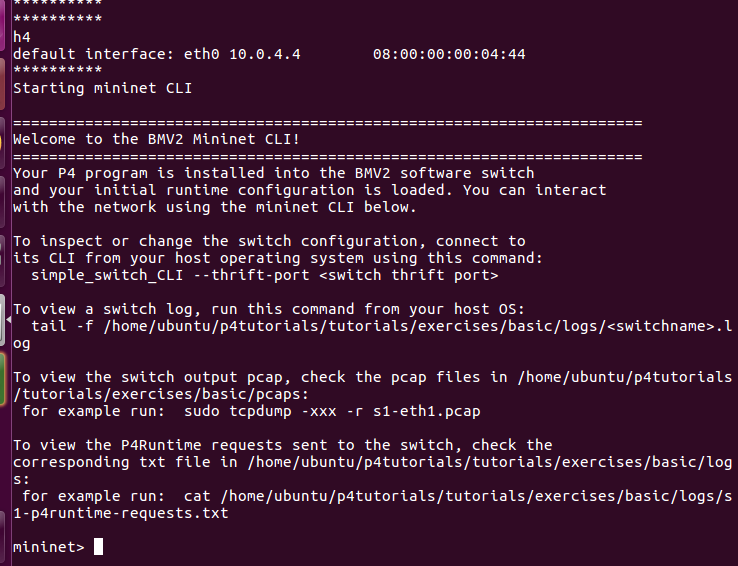Screen dimensions: 738x566
Task: Click the mininet> prompt text
Action: 48,547
